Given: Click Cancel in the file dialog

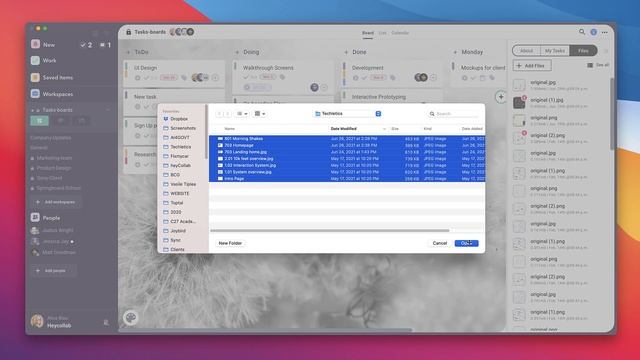Looking at the screenshot, I should pyautogui.click(x=440, y=243).
